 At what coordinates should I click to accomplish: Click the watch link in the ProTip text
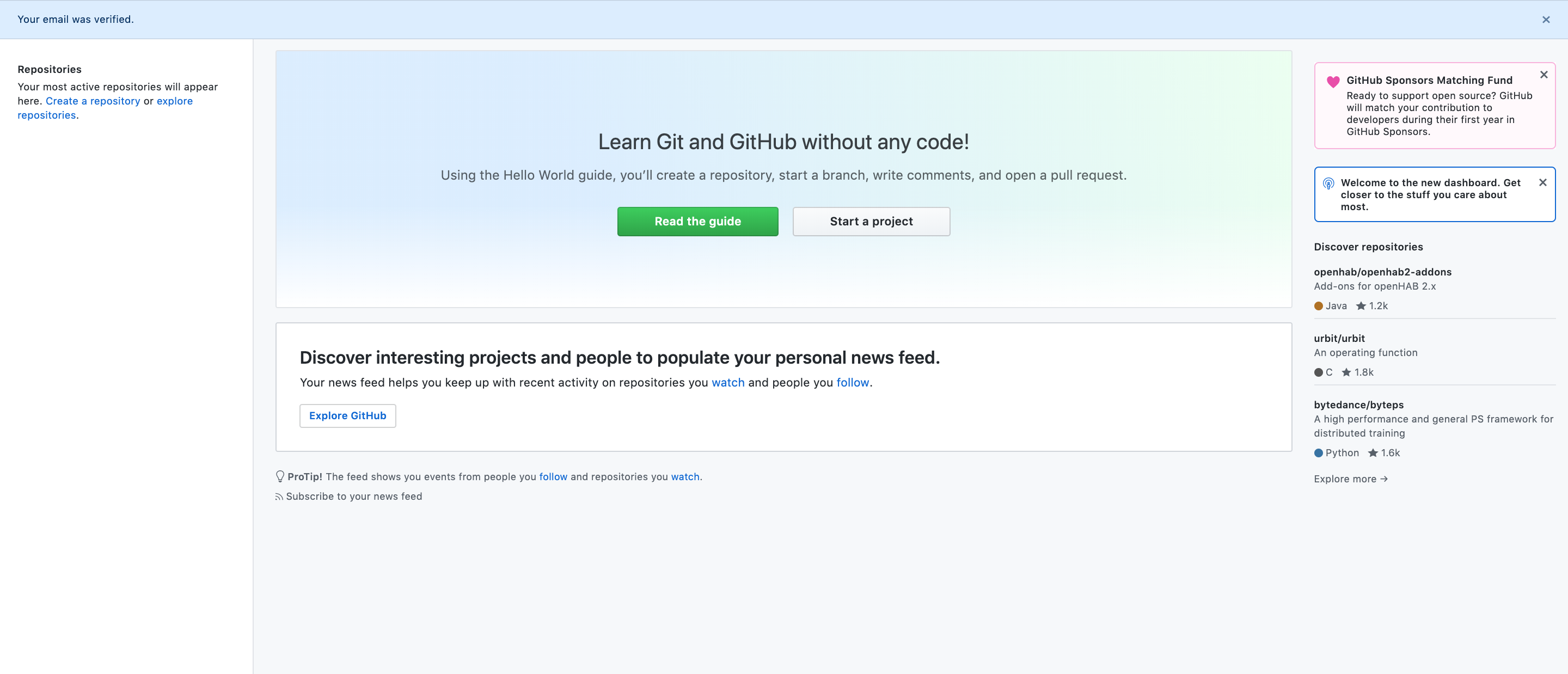(685, 476)
